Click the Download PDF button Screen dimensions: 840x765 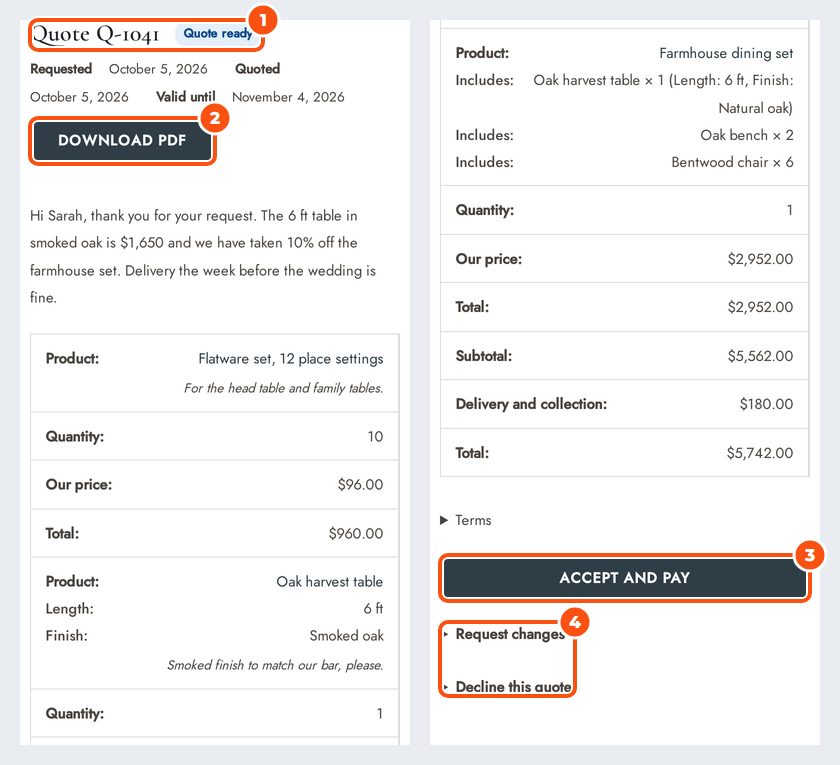coord(123,140)
